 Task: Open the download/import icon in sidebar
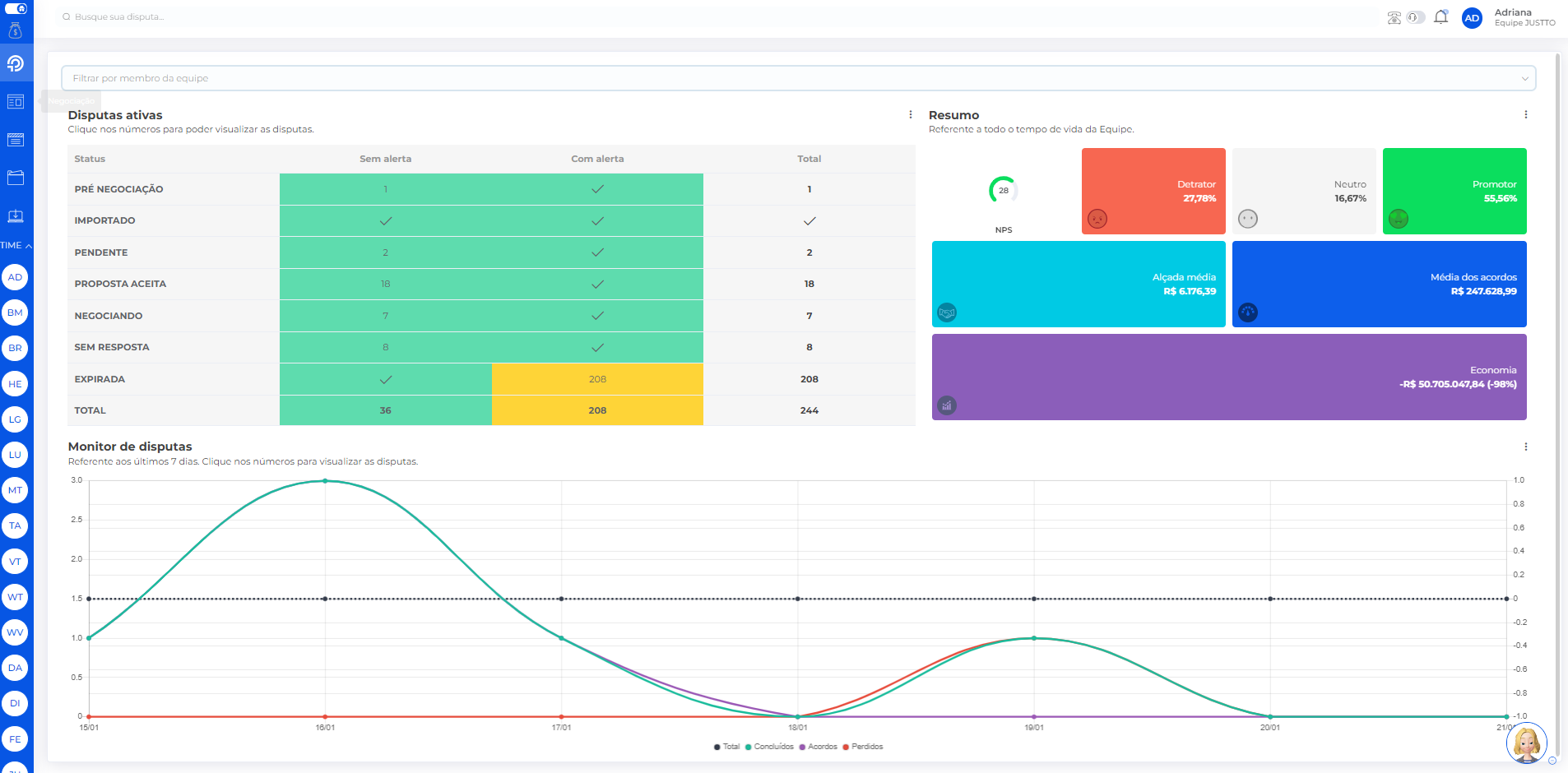16,216
